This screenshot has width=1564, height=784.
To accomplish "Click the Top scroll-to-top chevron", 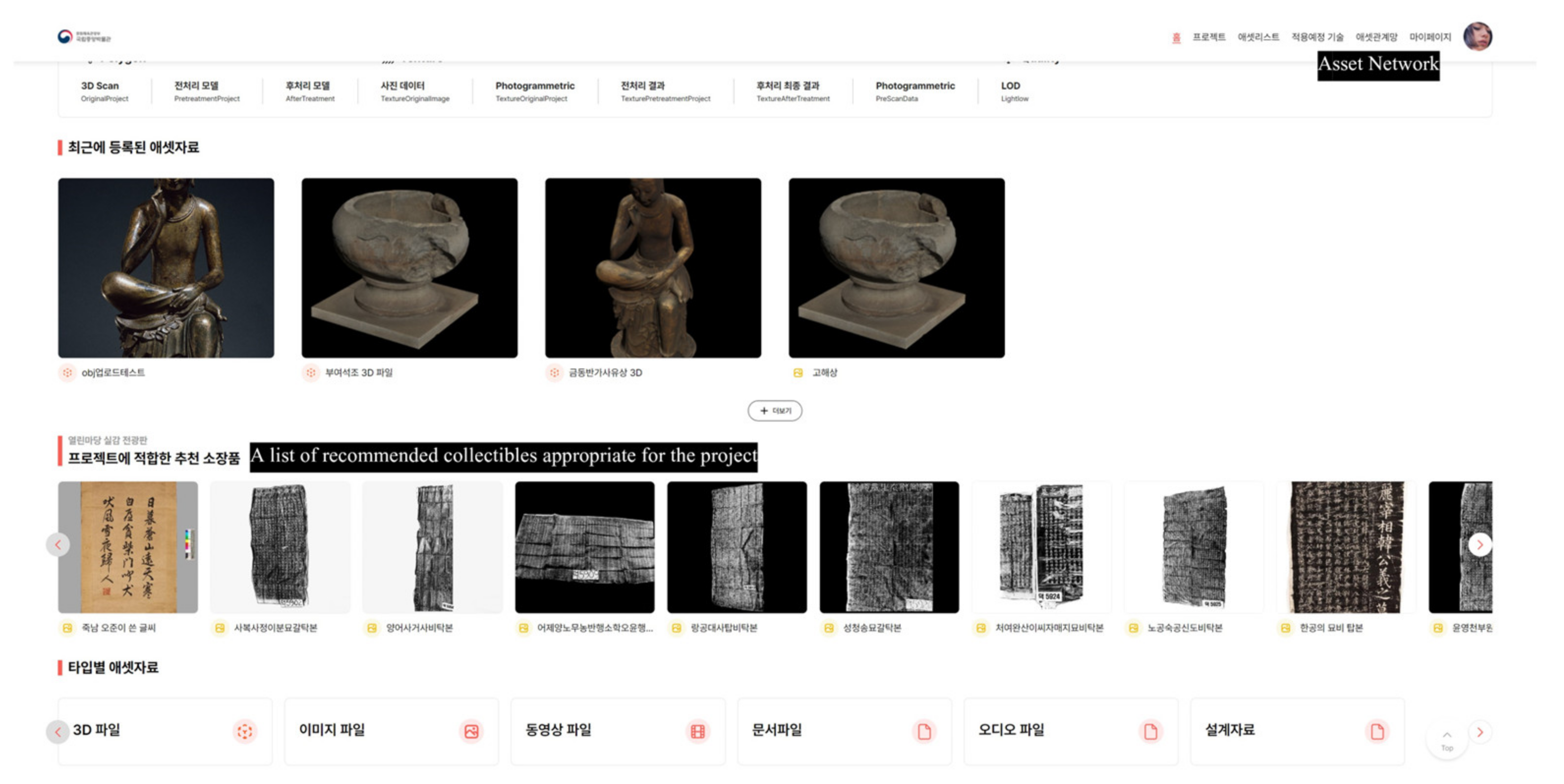I will coord(1447,735).
